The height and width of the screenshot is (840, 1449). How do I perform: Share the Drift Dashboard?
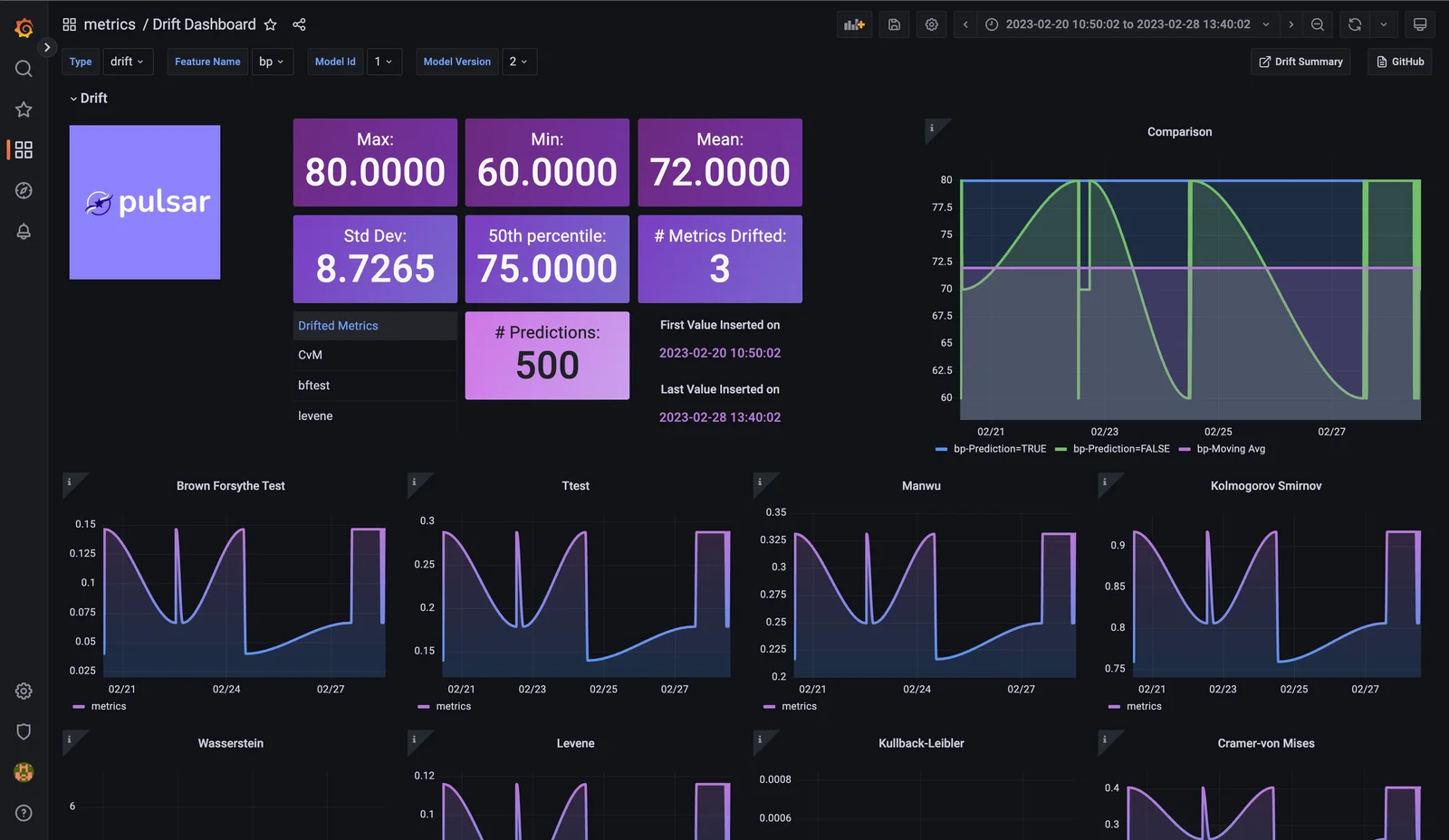point(300,24)
